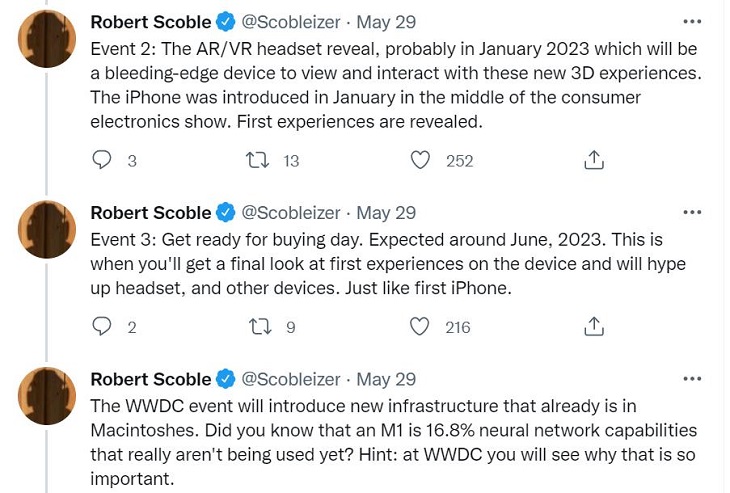The height and width of the screenshot is (493, 730).
Task: Open more options on Event 2 tweet
Action: point(691,22)
